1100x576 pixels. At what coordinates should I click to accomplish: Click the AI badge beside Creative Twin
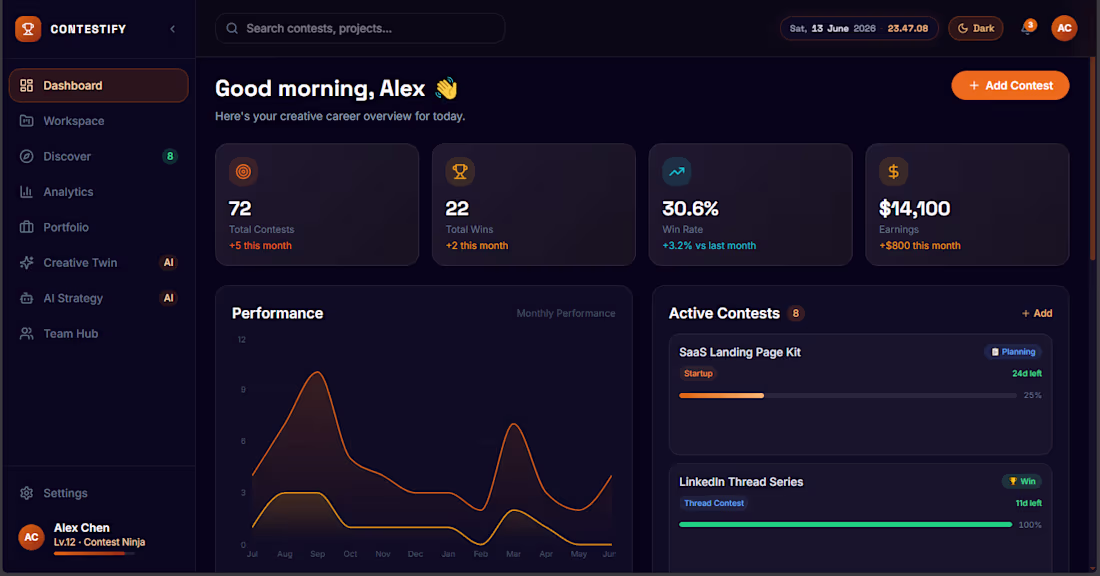(x=168, y=262)
